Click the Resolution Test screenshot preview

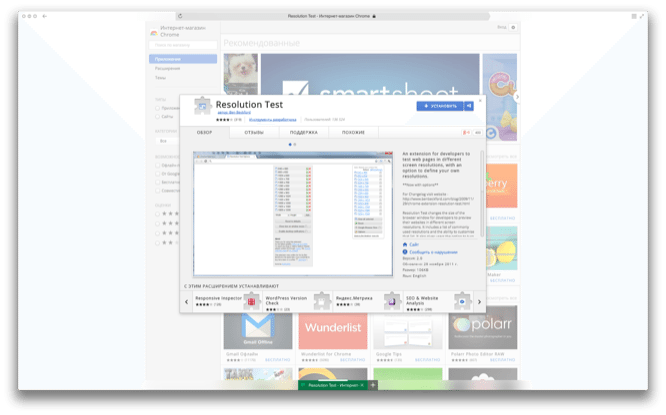click(293, 214)
